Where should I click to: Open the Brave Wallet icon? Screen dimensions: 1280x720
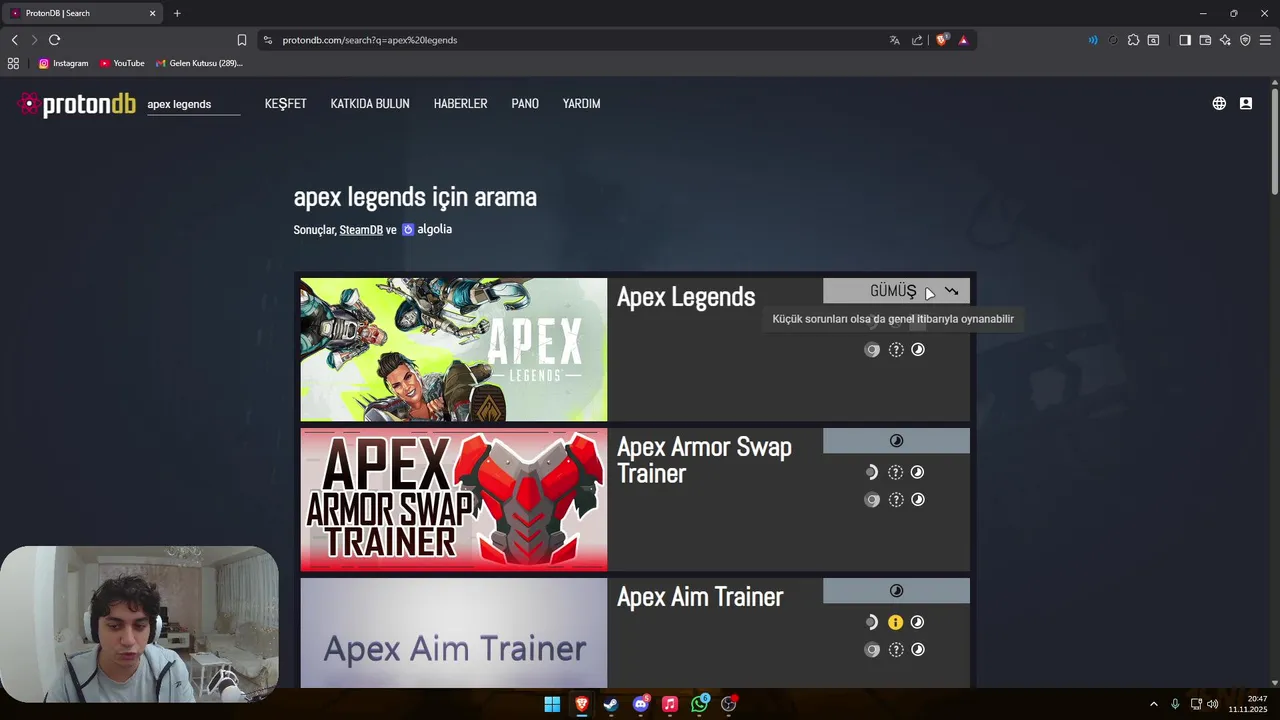coord(1205,40)
